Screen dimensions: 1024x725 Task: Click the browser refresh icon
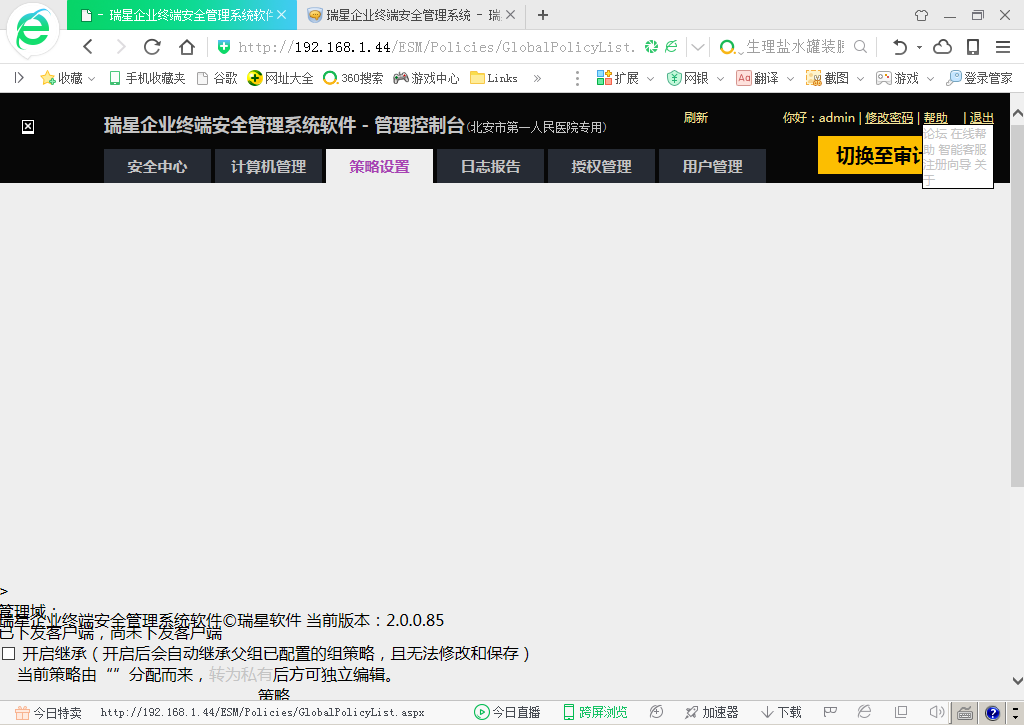coord(152,47)
